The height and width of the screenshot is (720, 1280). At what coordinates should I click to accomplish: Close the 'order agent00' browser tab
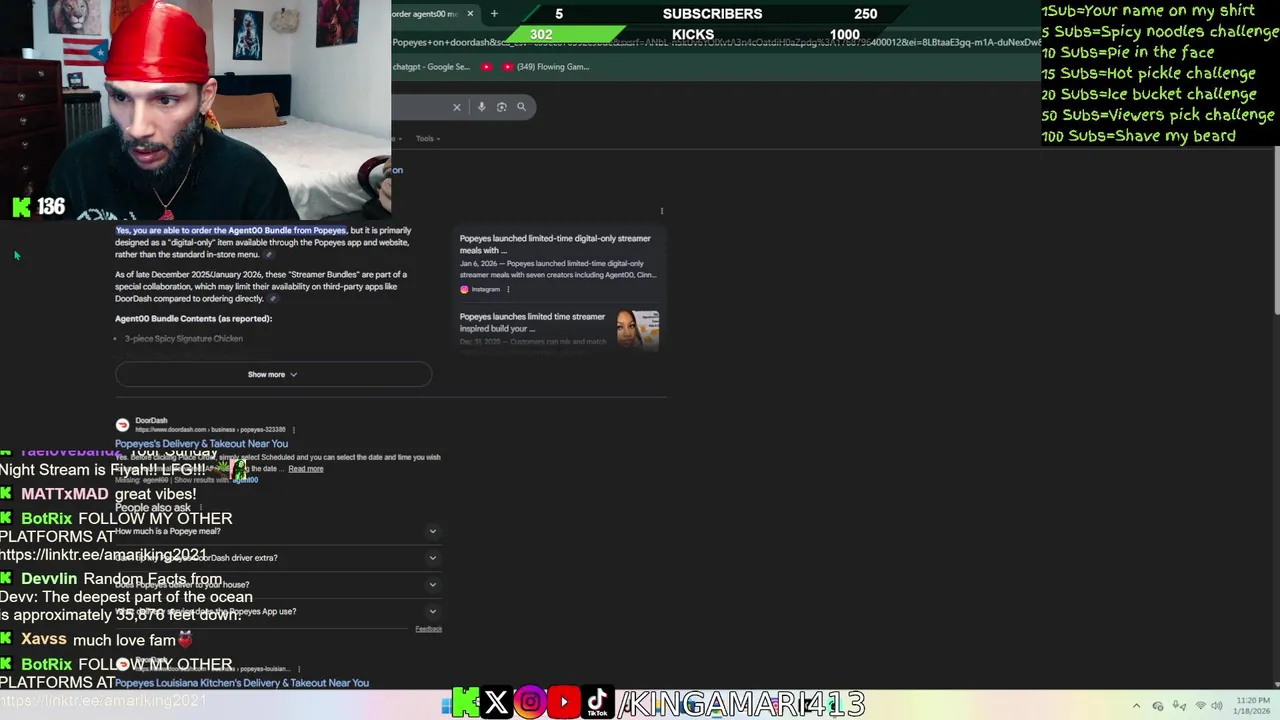tap(470, 13)
